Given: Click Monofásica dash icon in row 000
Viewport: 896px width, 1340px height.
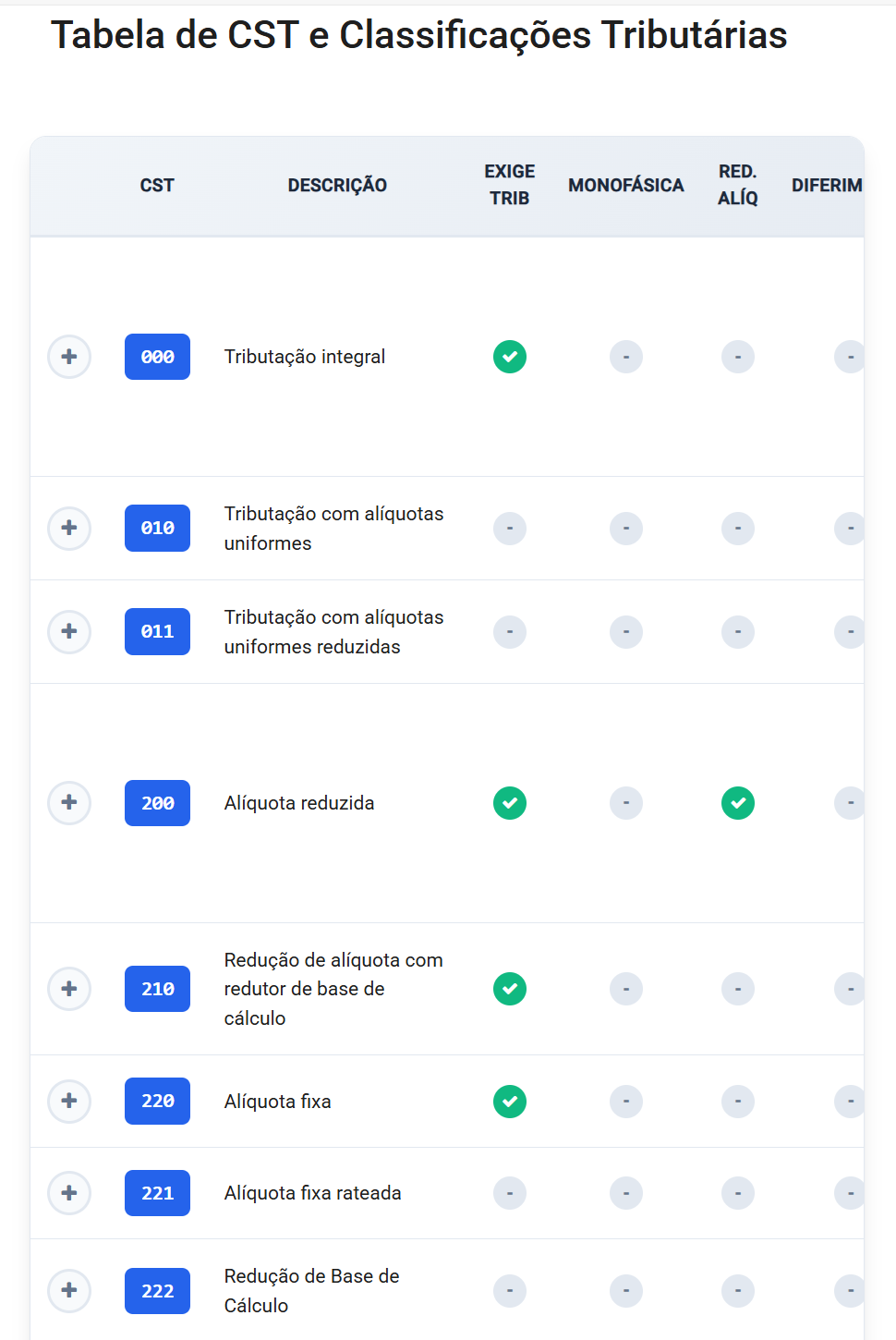Looking at the screenshot, I should coord(626,357).
